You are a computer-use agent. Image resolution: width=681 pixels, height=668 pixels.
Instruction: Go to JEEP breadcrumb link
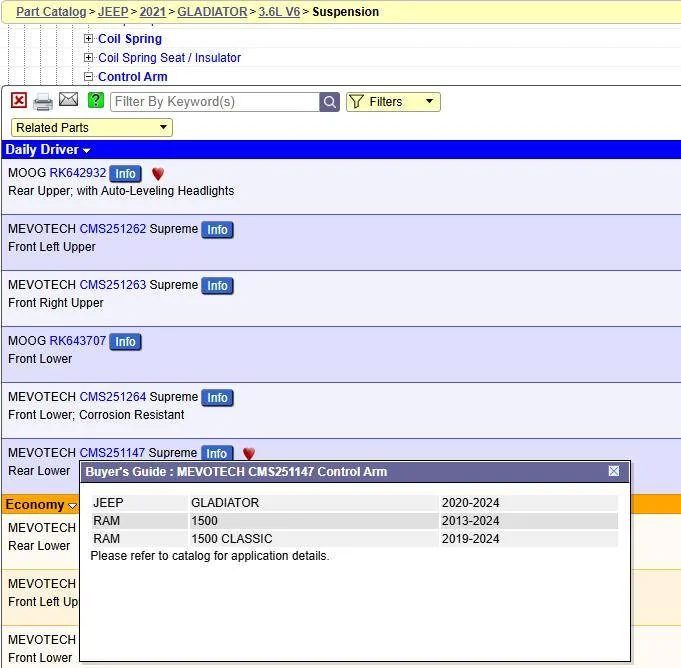(113, 12)
